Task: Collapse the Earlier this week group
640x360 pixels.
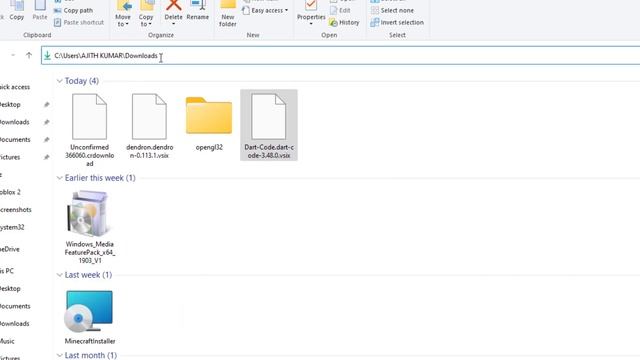Action: click(x=60, y=178)
